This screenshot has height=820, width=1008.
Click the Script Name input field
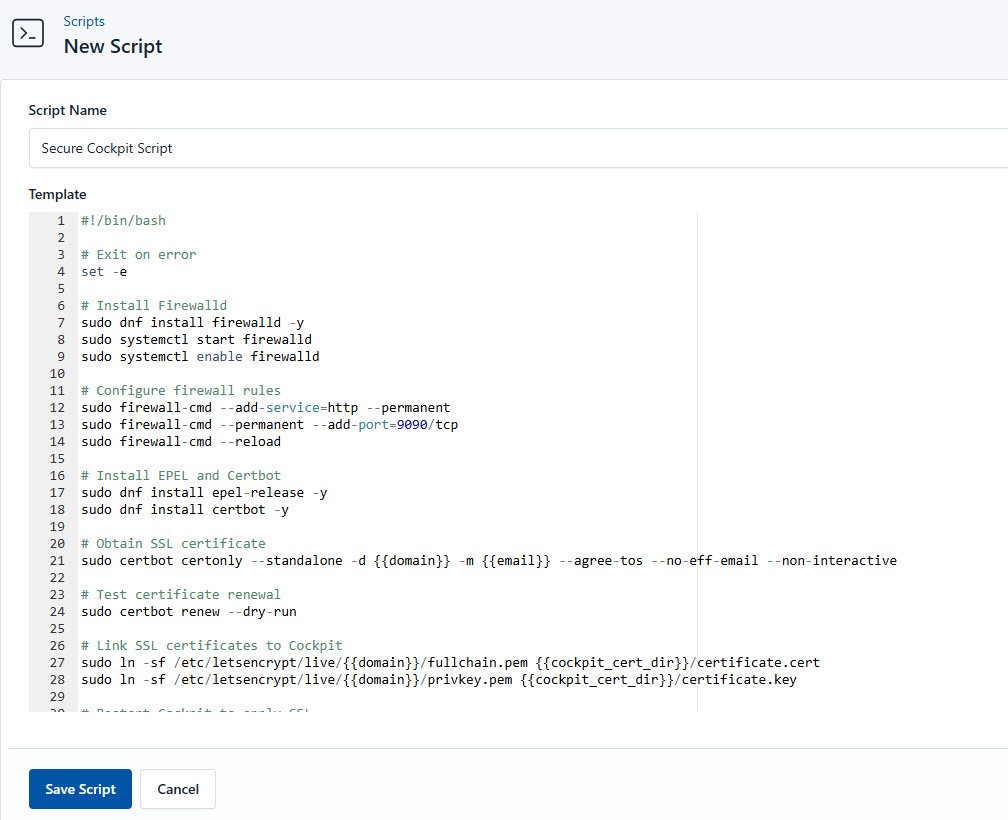click(518, 148)
